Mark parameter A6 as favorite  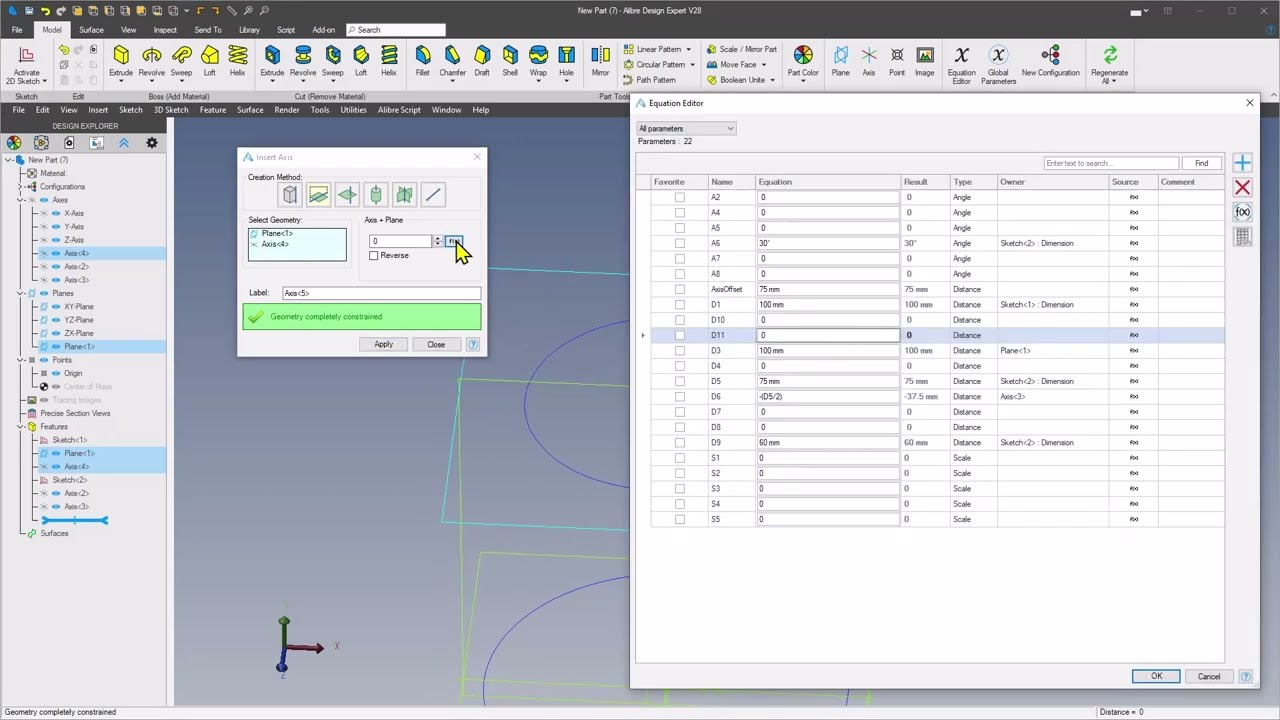[680, 243]
